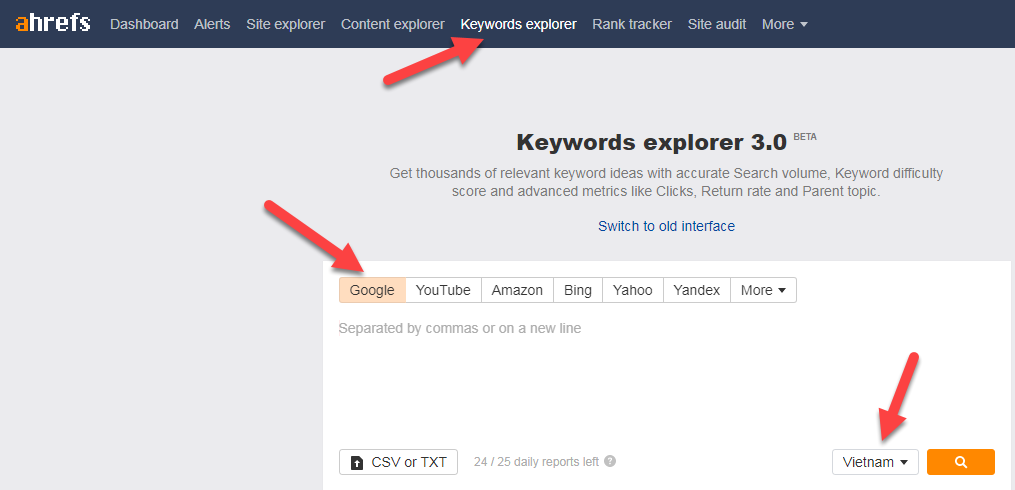Switch to the YouTube tab
Viewport: 1015px width, 490px height.
coord(443,290)
